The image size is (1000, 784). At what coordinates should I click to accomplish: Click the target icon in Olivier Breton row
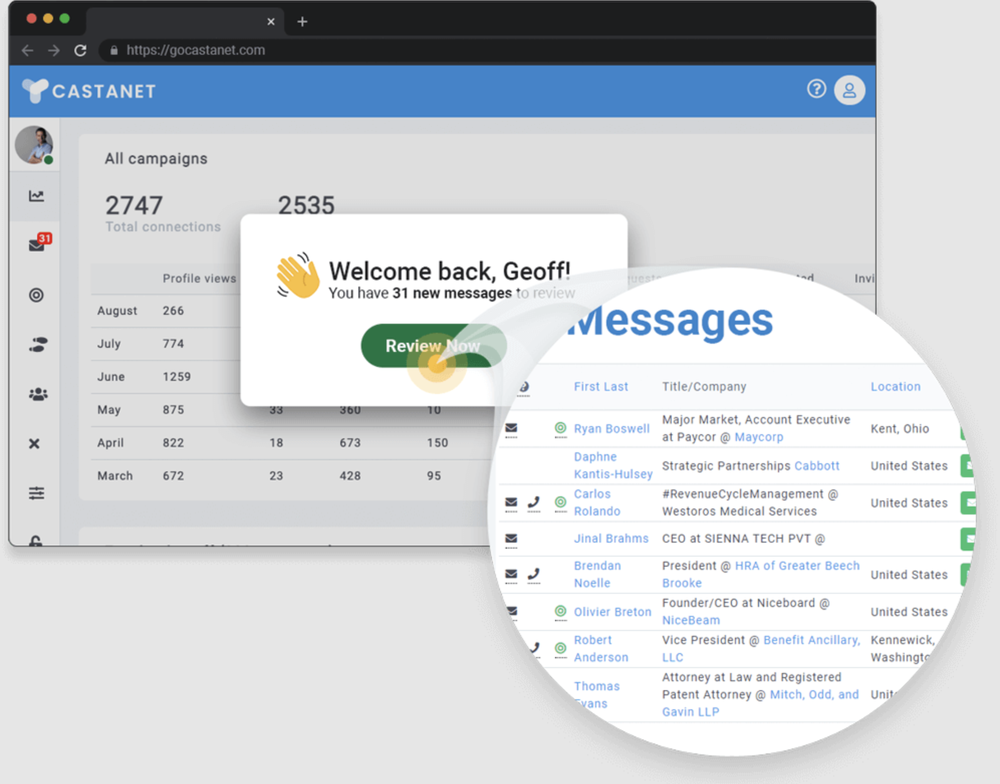[x=560, y=612]
